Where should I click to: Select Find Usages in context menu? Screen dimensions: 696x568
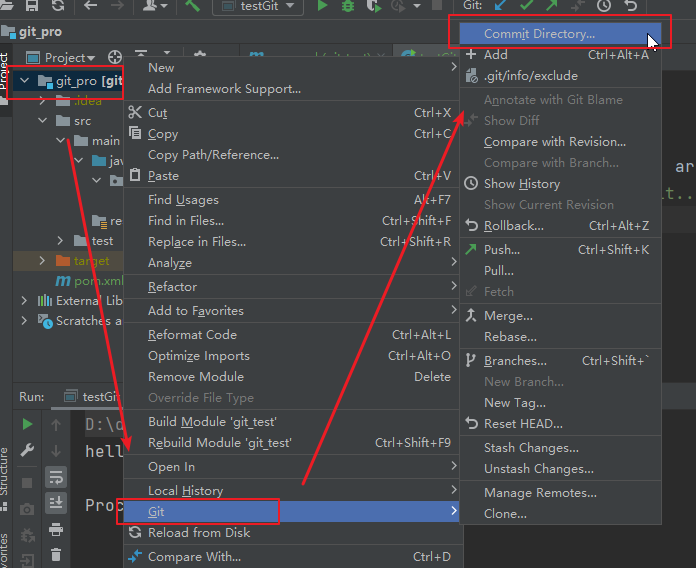pos(291,200)
